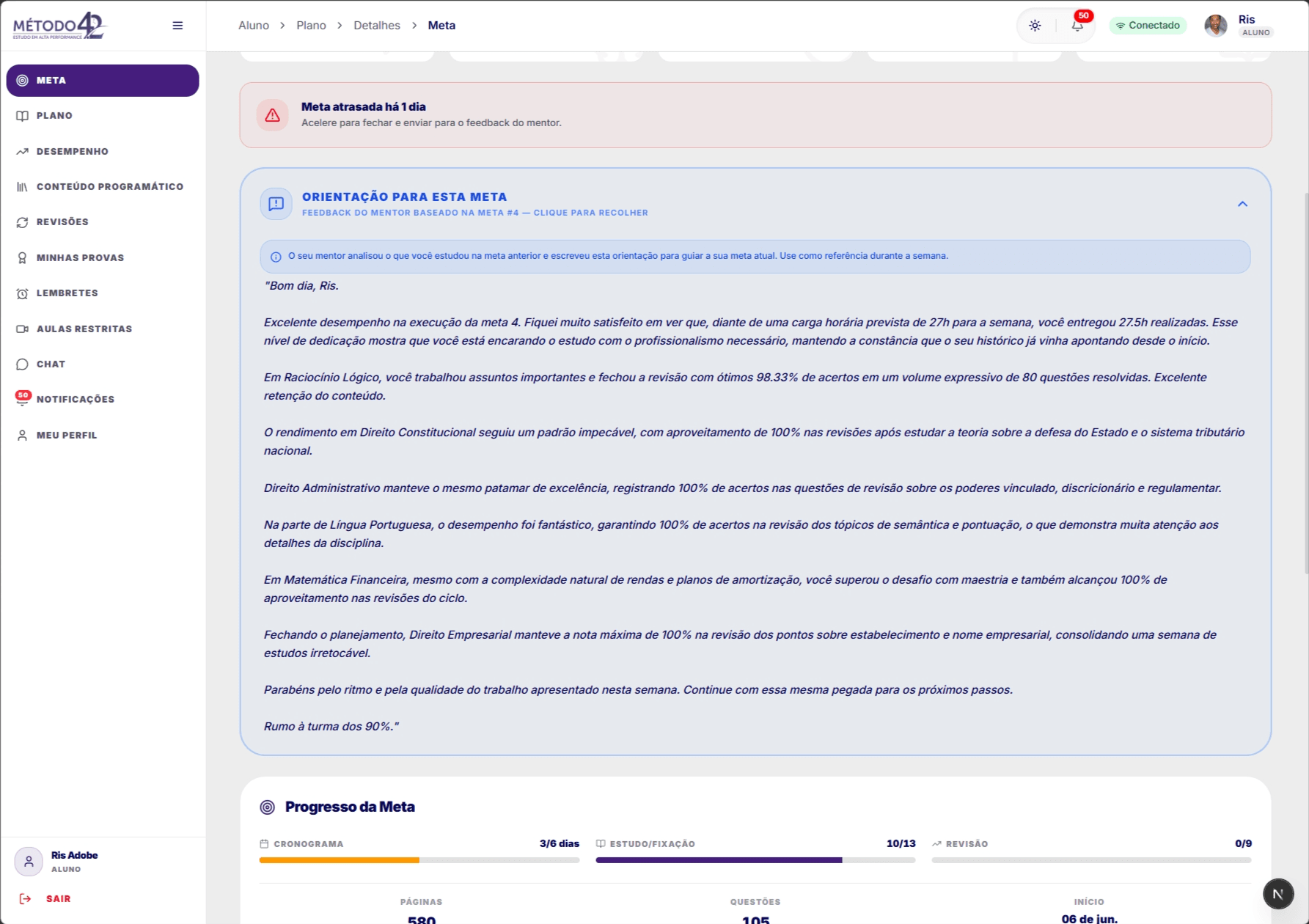Click the Chat speech bubble icon

click(23, 364)
